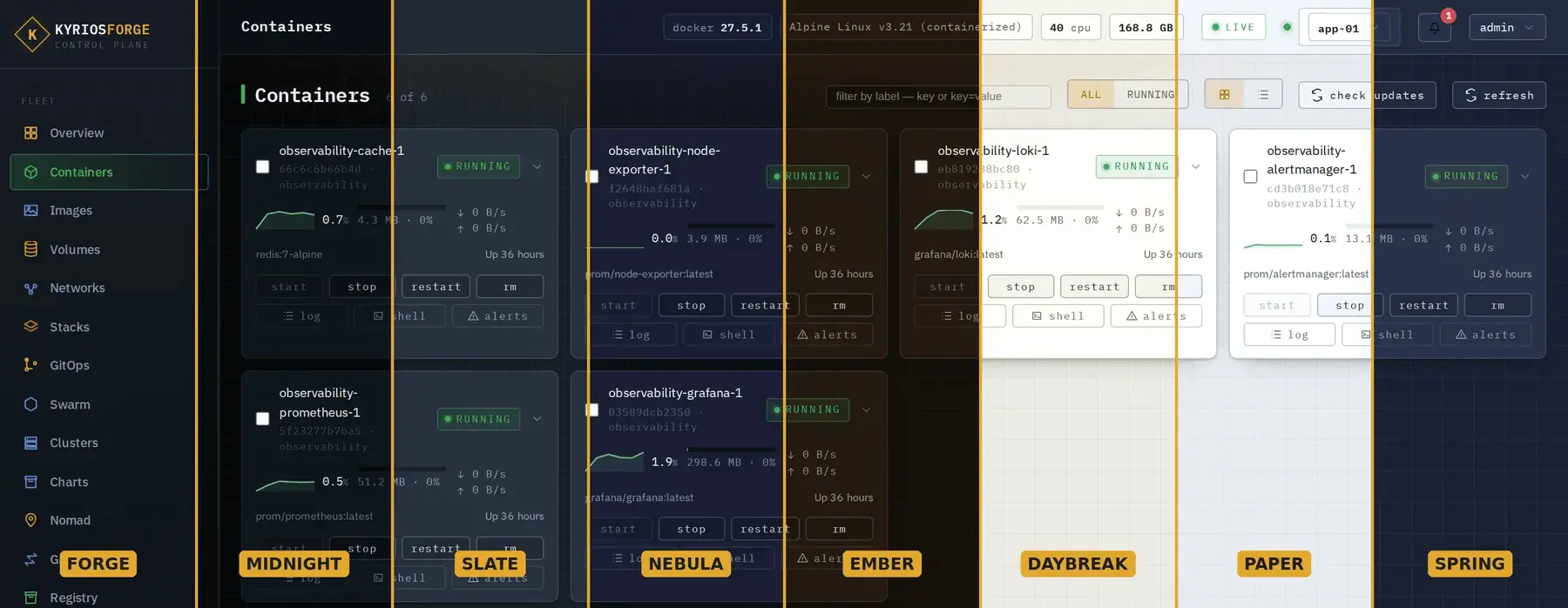1568x608 pixels.
Task: Select observability-cache-1 checkbox
Action: pos(262,166)
